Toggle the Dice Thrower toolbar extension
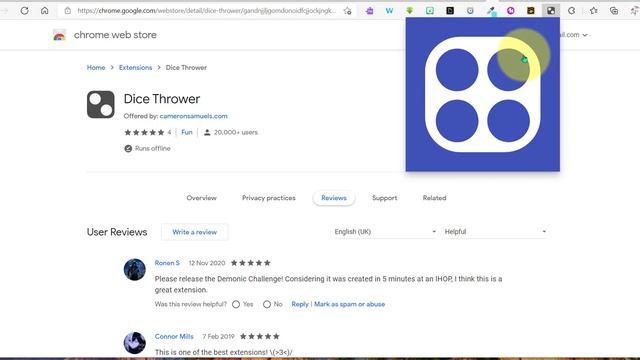The height and width of the screenshot is (360, 640). click(551, 11)
